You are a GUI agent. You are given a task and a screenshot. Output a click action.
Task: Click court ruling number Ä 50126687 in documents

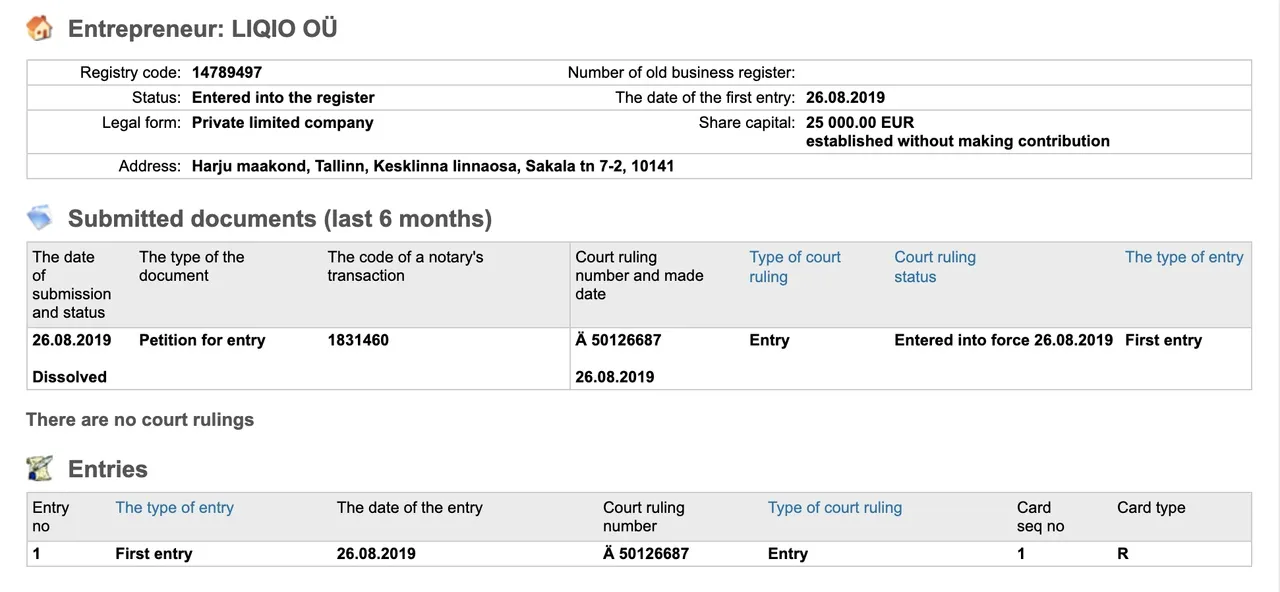coord(618,340)
